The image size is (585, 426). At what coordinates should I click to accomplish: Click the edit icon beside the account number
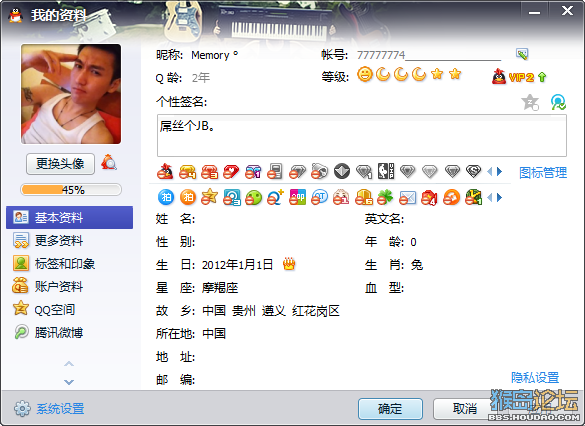click(x=522, y=54)
